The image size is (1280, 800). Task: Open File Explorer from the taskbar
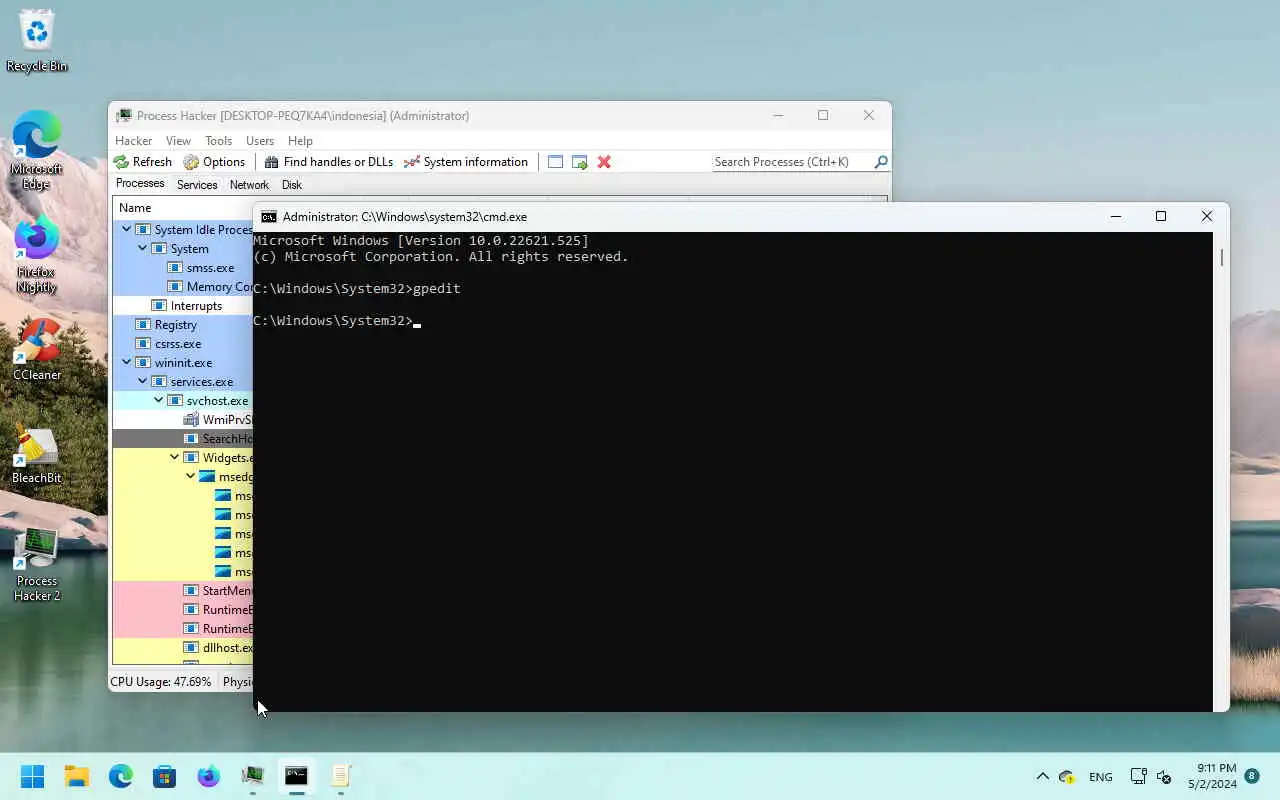pos(77,776)
